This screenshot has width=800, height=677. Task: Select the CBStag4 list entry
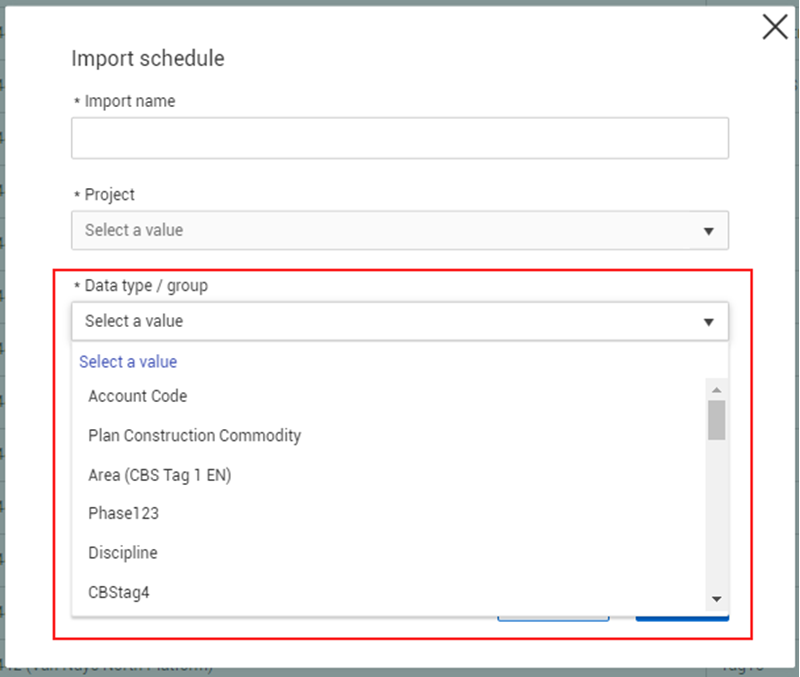pos(121,592)
